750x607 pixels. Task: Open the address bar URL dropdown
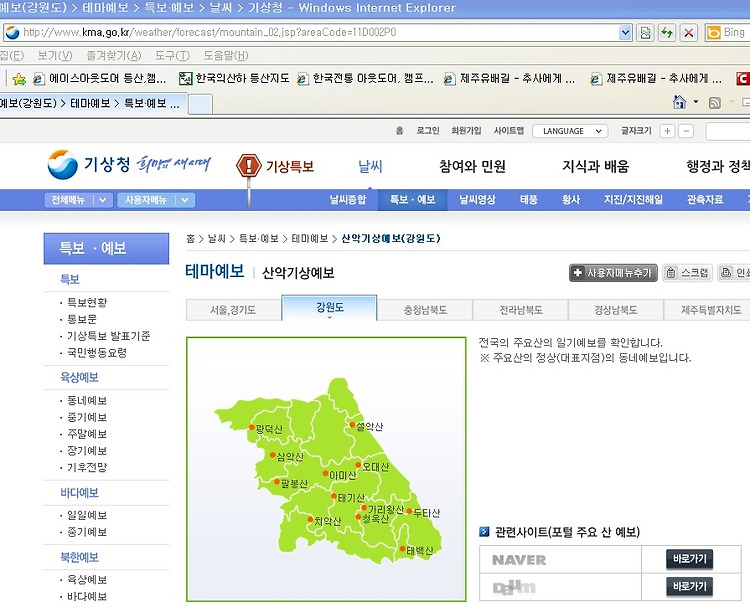(x=625, y=33)
